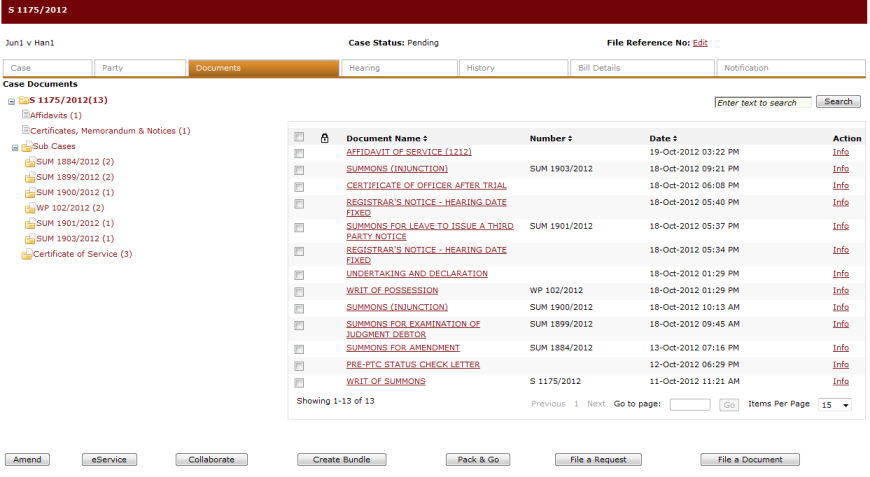Click the Certificate of Service folder icon

pyautogui.click(x=26, y=254)
